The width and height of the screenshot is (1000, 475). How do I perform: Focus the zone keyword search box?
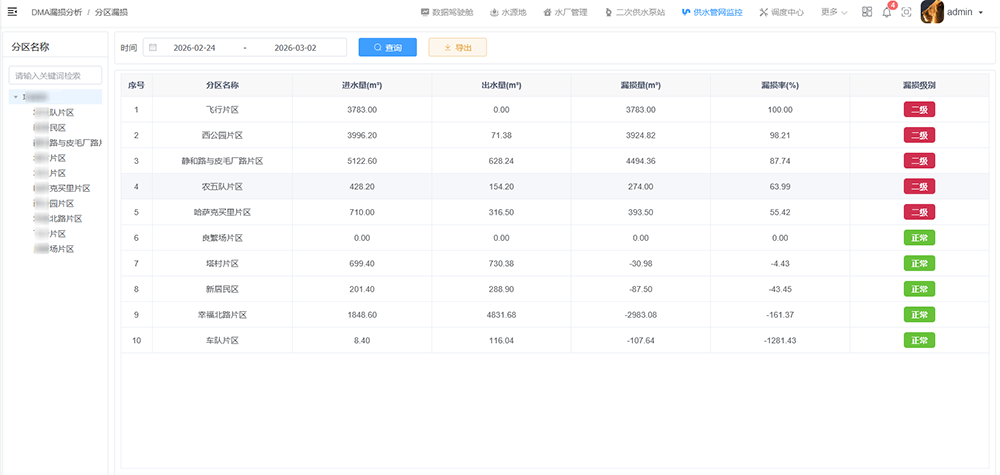point(55,75)
